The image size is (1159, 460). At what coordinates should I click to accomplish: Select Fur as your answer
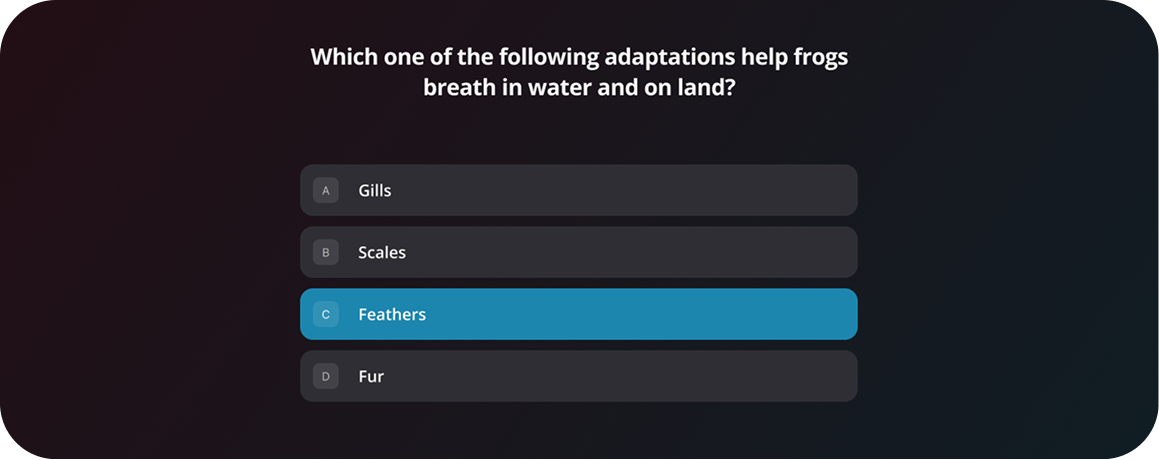[578, 376]
